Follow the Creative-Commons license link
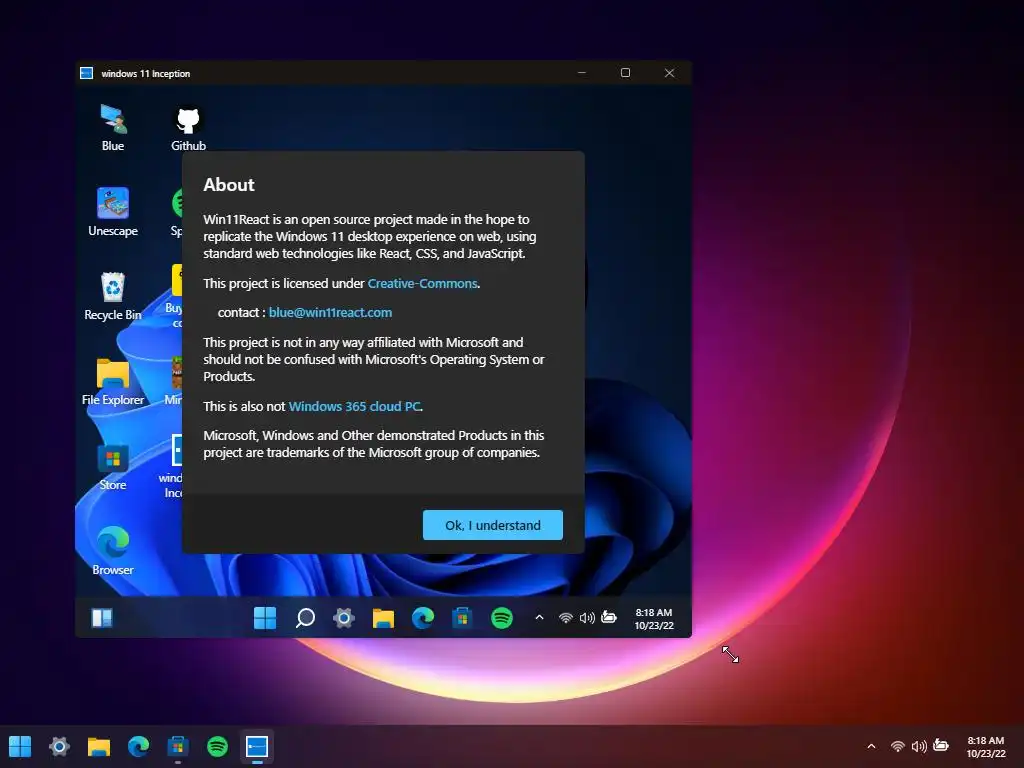 coord(423,283)
